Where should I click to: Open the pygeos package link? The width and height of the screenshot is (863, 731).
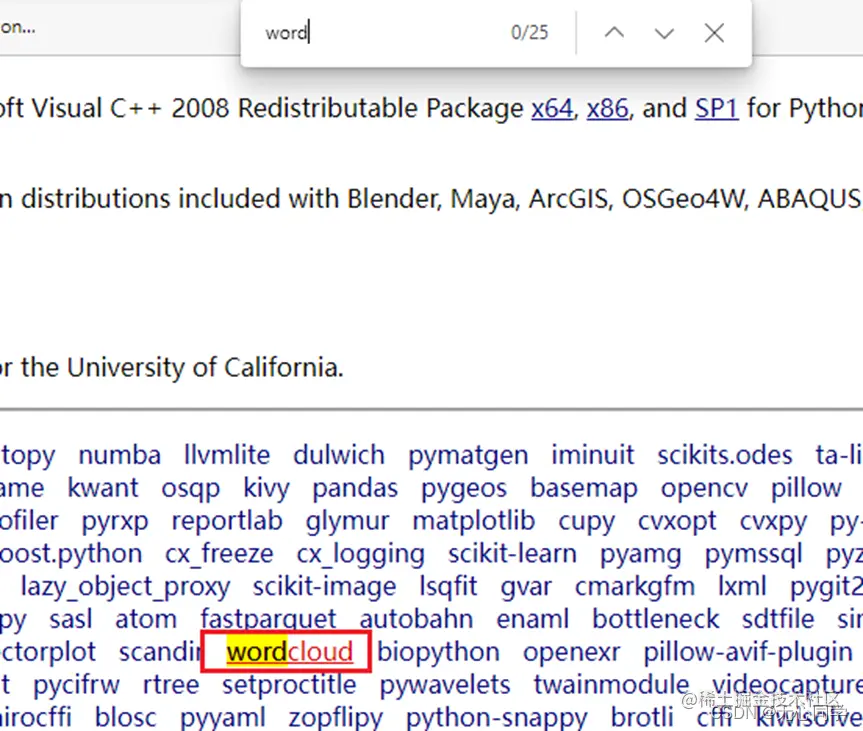pos(463,489)
